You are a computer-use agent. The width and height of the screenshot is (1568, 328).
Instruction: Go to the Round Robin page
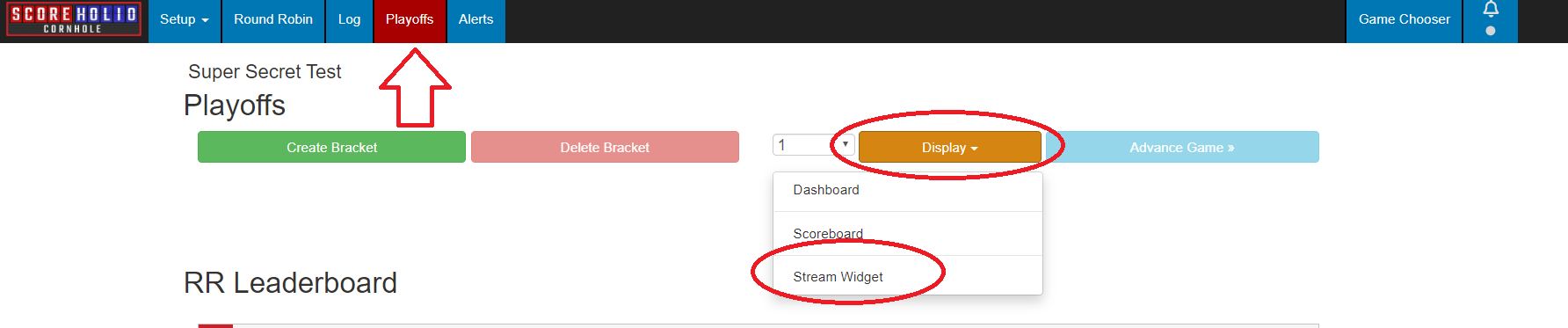click(273, 19)
